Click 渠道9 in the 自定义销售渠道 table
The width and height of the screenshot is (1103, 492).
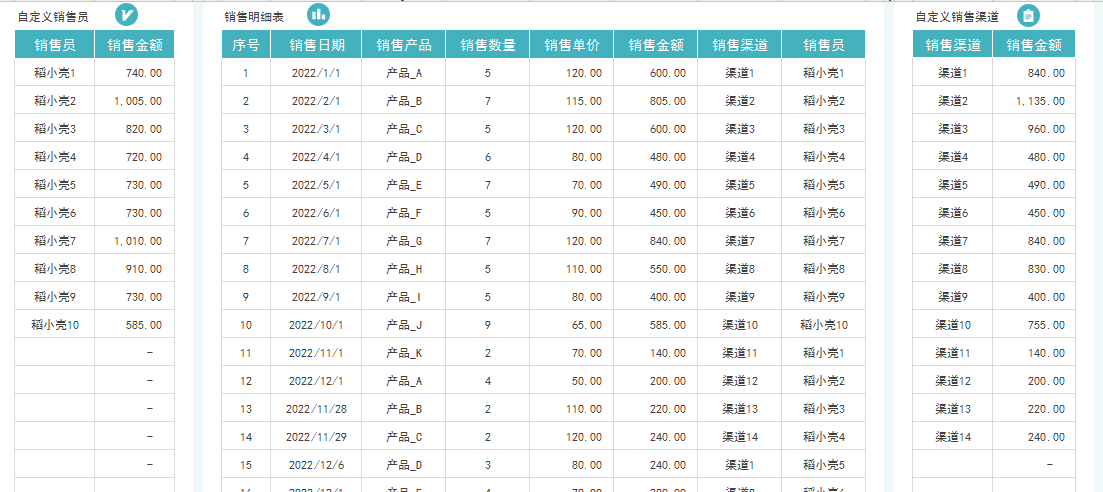click(x=953, y=296)
